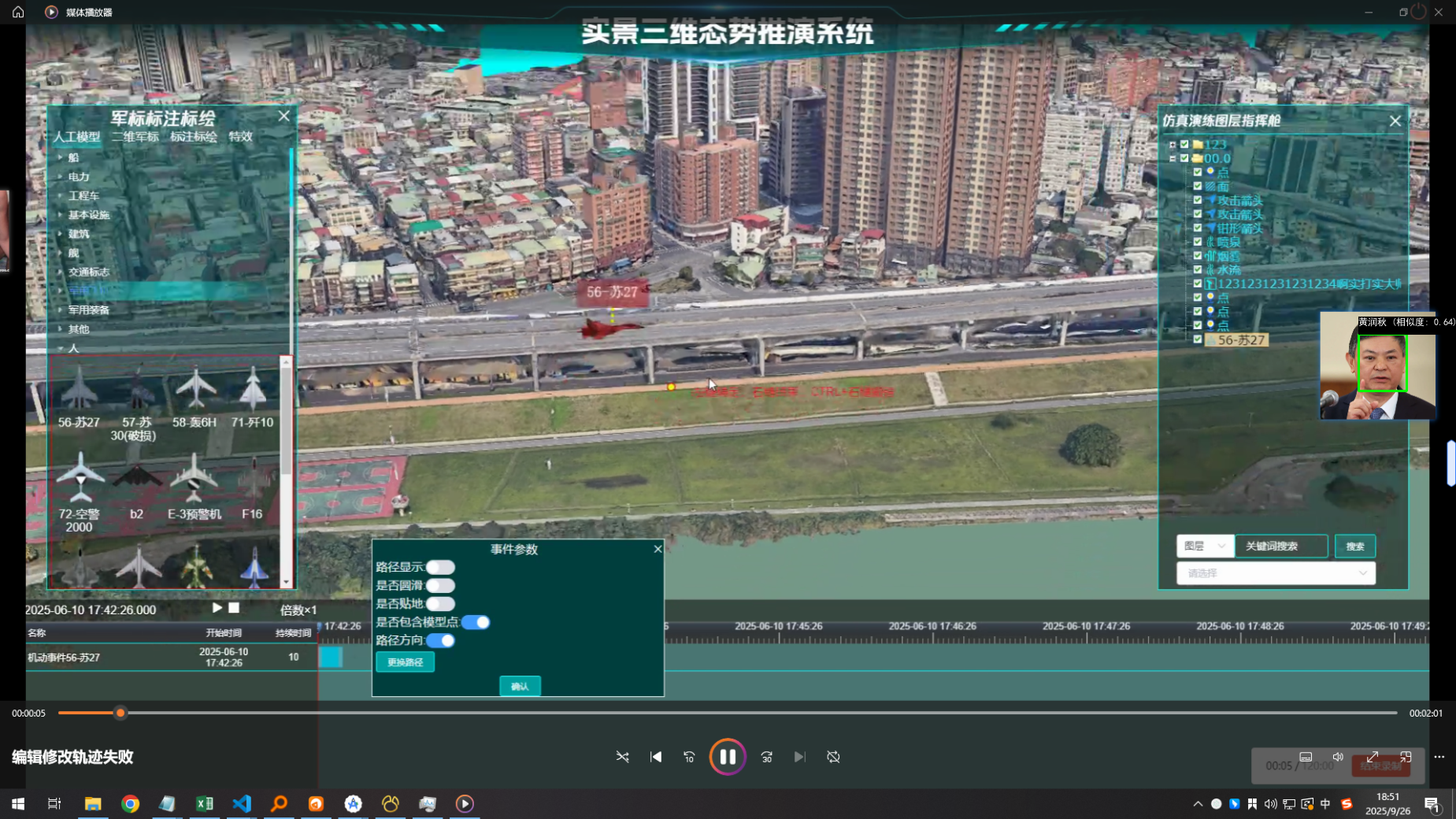Click the rewind 10 seconds icon

click(689, 757)
